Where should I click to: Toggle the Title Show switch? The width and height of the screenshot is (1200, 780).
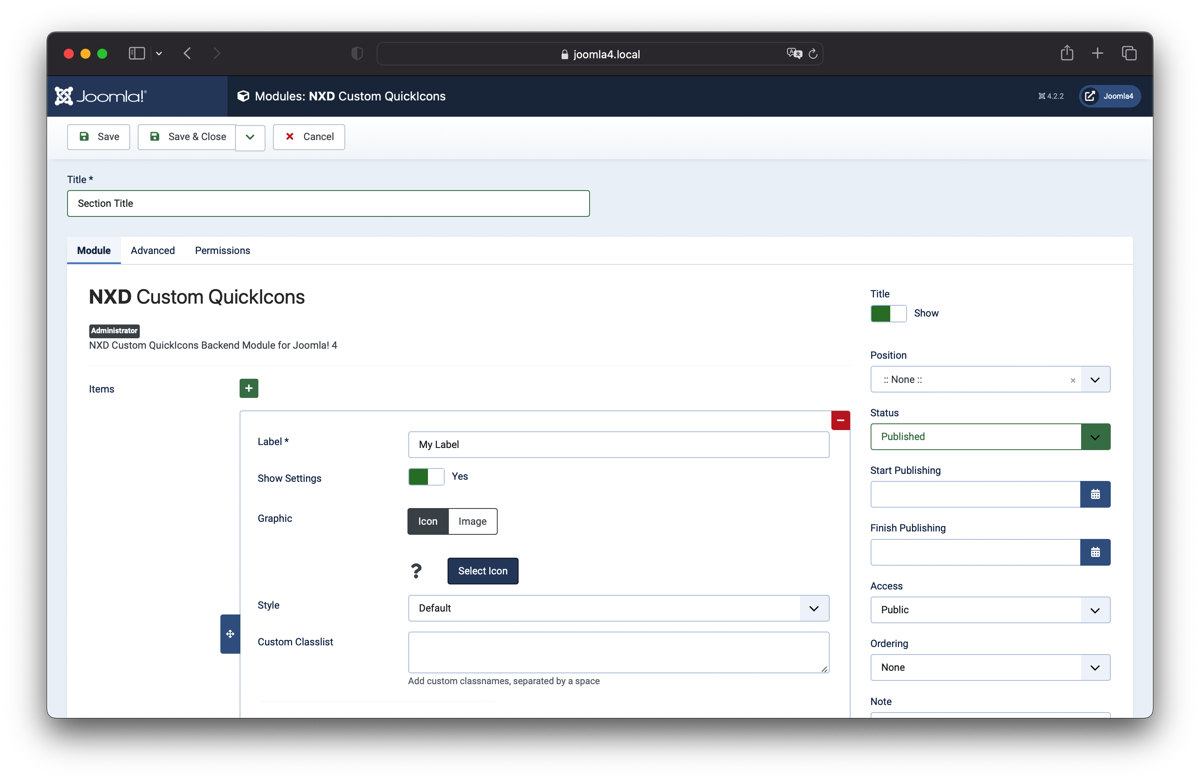pos(888,313)
